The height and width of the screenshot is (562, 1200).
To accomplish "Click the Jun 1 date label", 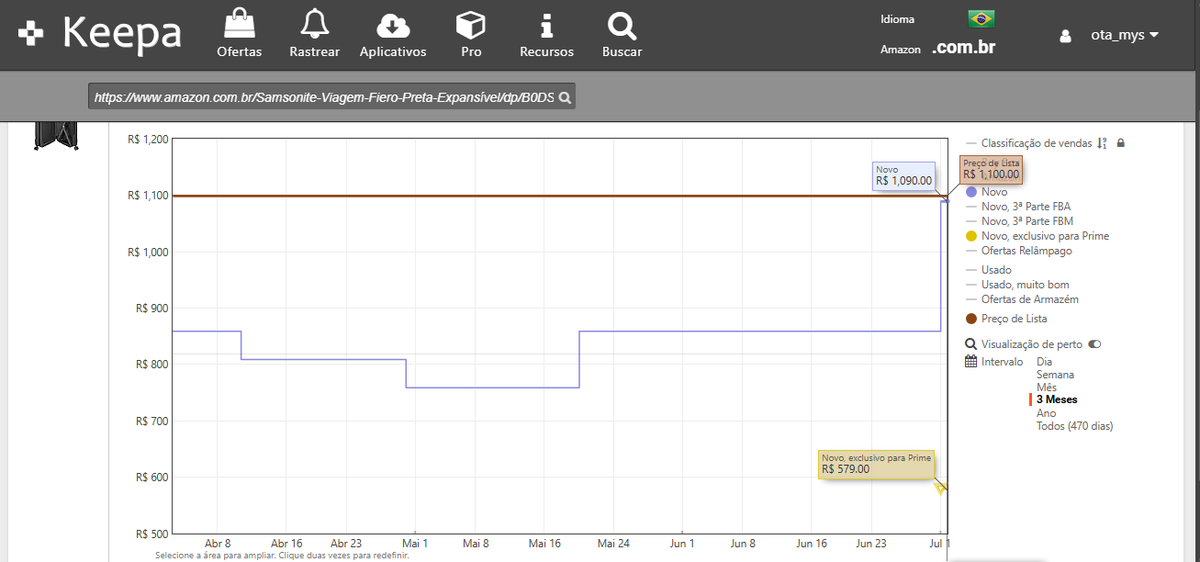I will (682, 544).
